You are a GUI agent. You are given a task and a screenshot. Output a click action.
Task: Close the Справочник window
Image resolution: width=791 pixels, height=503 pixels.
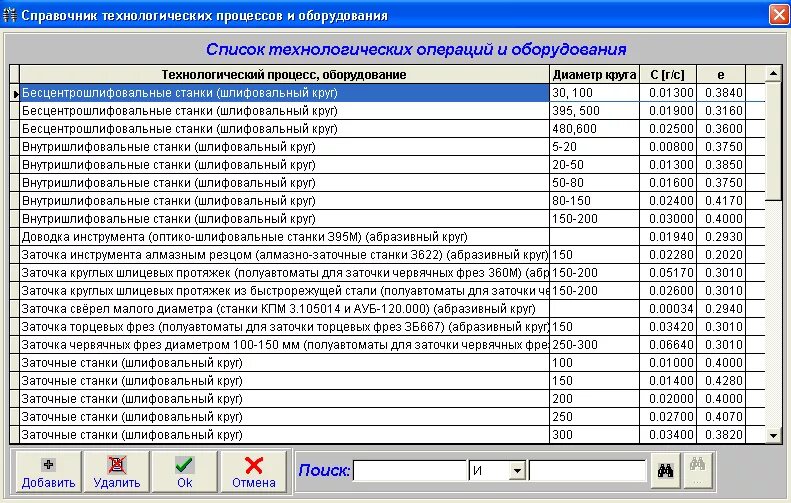tap(779, 15)
